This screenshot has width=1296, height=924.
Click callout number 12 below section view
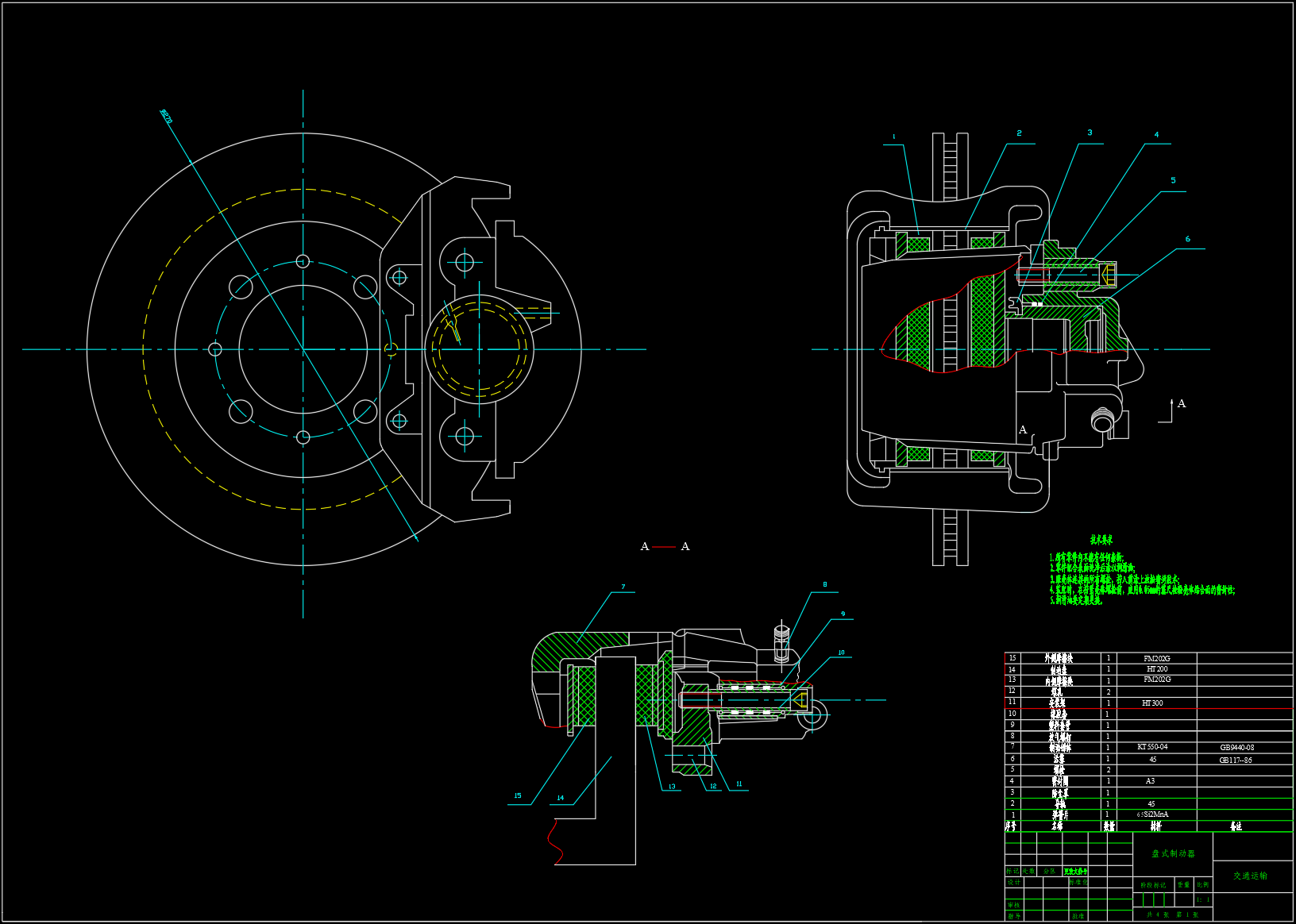pos(713,786)
